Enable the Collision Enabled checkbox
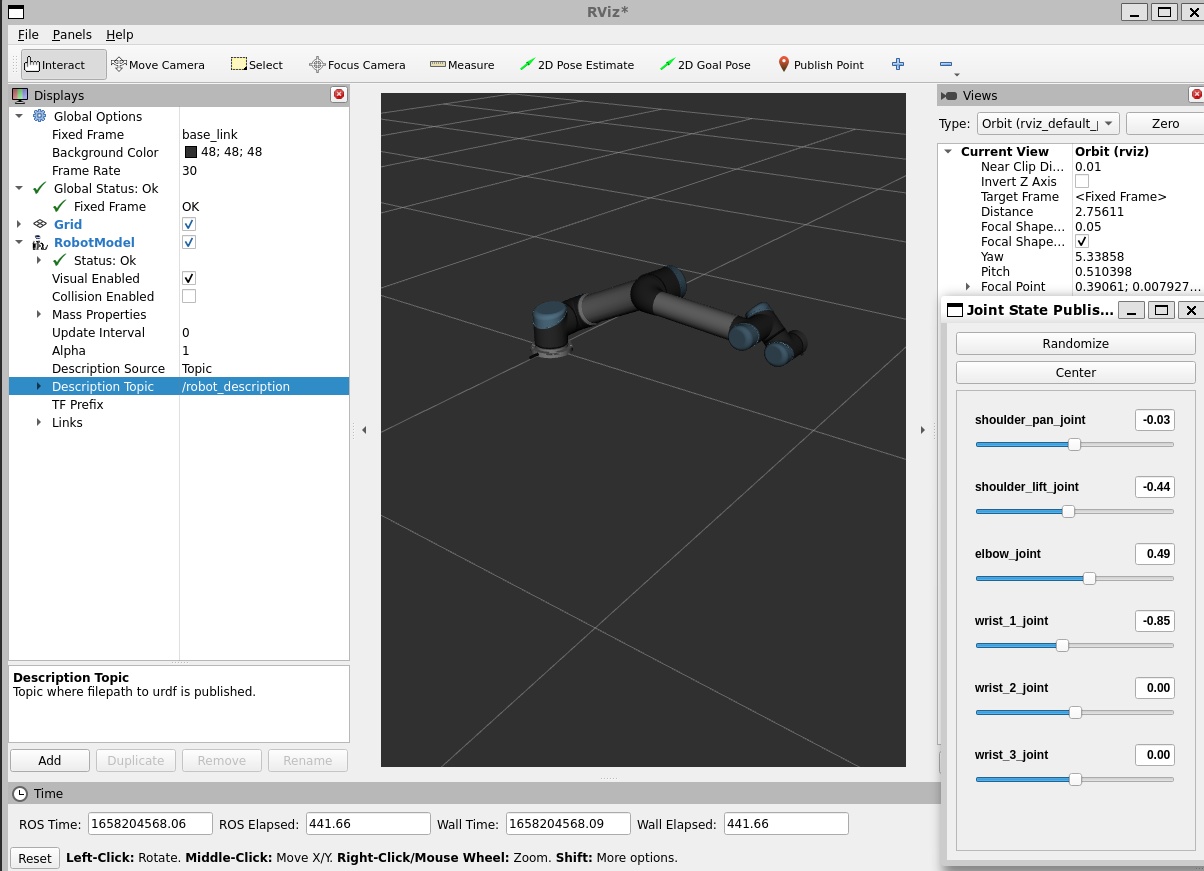 click(189, 296)
